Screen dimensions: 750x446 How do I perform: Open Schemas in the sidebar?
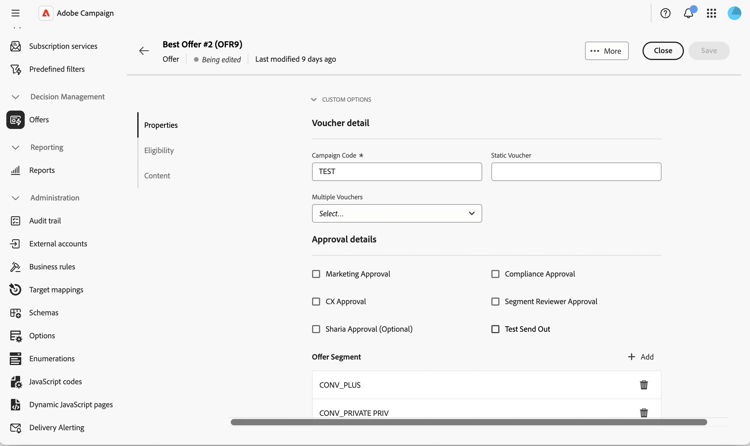[44, 312]
